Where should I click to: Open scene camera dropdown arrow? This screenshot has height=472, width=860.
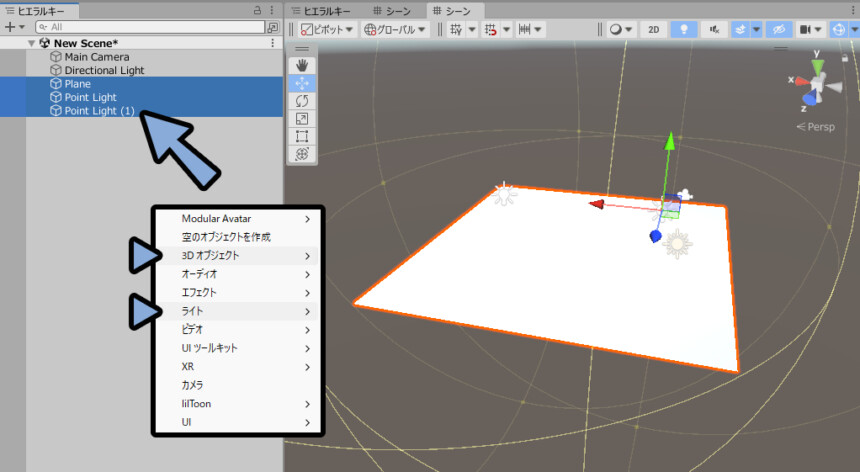(818, 29)
